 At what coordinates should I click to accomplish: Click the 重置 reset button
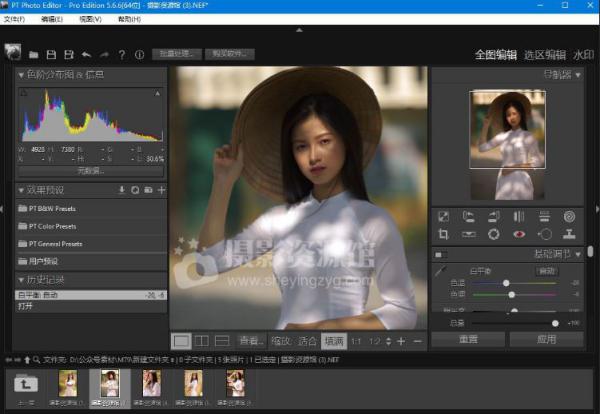point(468,339)
